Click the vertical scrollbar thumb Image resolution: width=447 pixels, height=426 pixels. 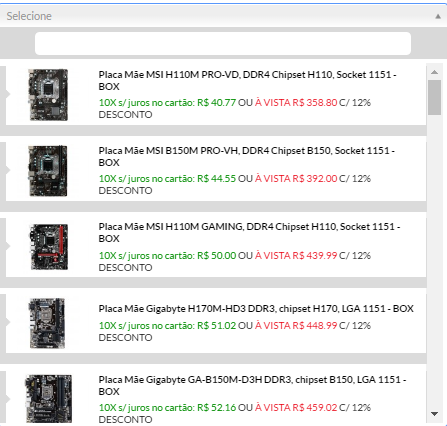434,97
